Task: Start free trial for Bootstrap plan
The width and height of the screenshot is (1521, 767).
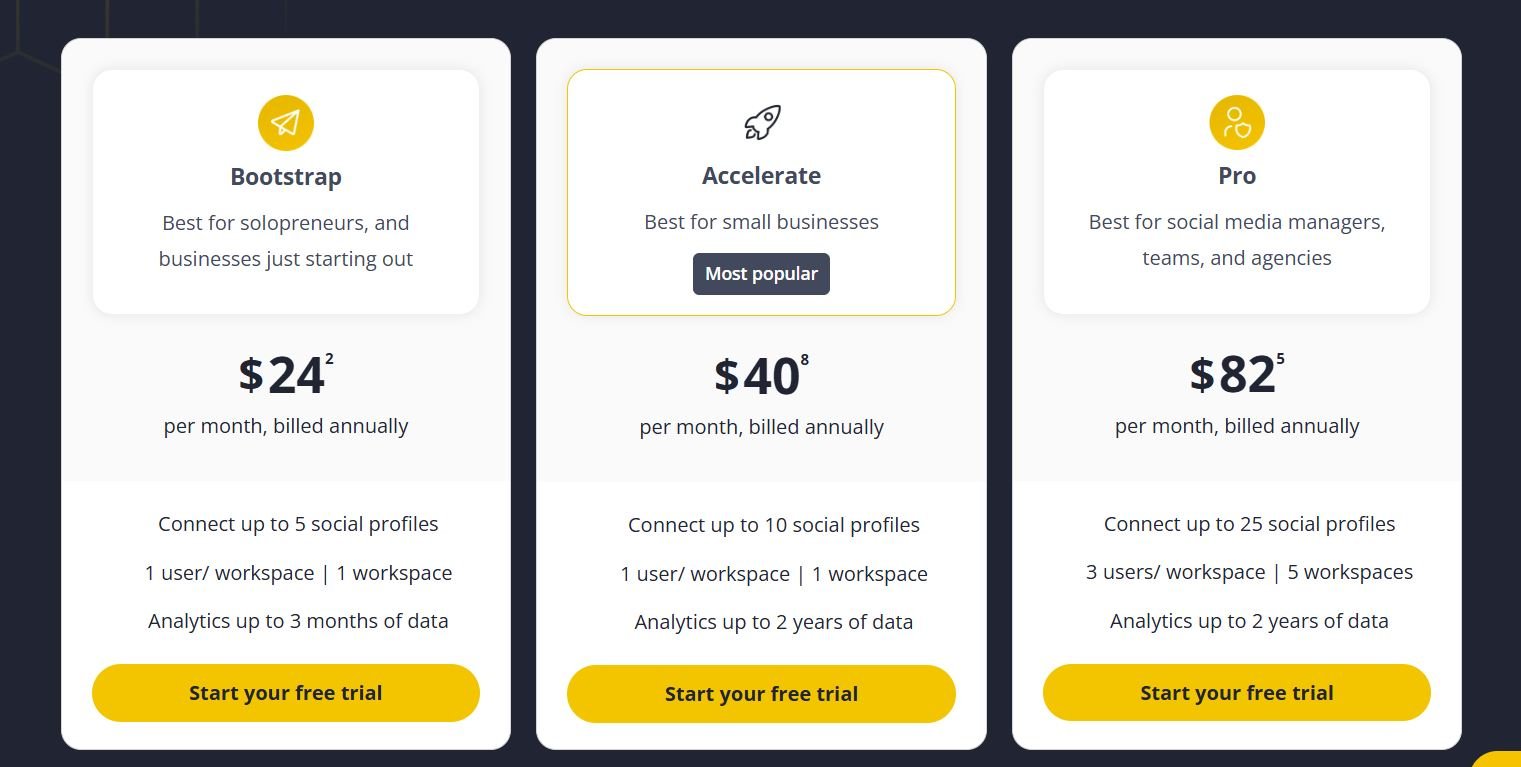Action: (x=286, y=693)
